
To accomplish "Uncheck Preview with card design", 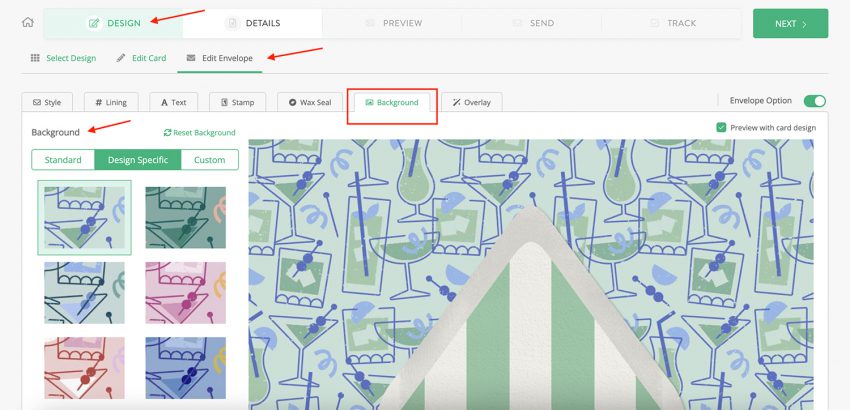I will click(x=721, y=128).
